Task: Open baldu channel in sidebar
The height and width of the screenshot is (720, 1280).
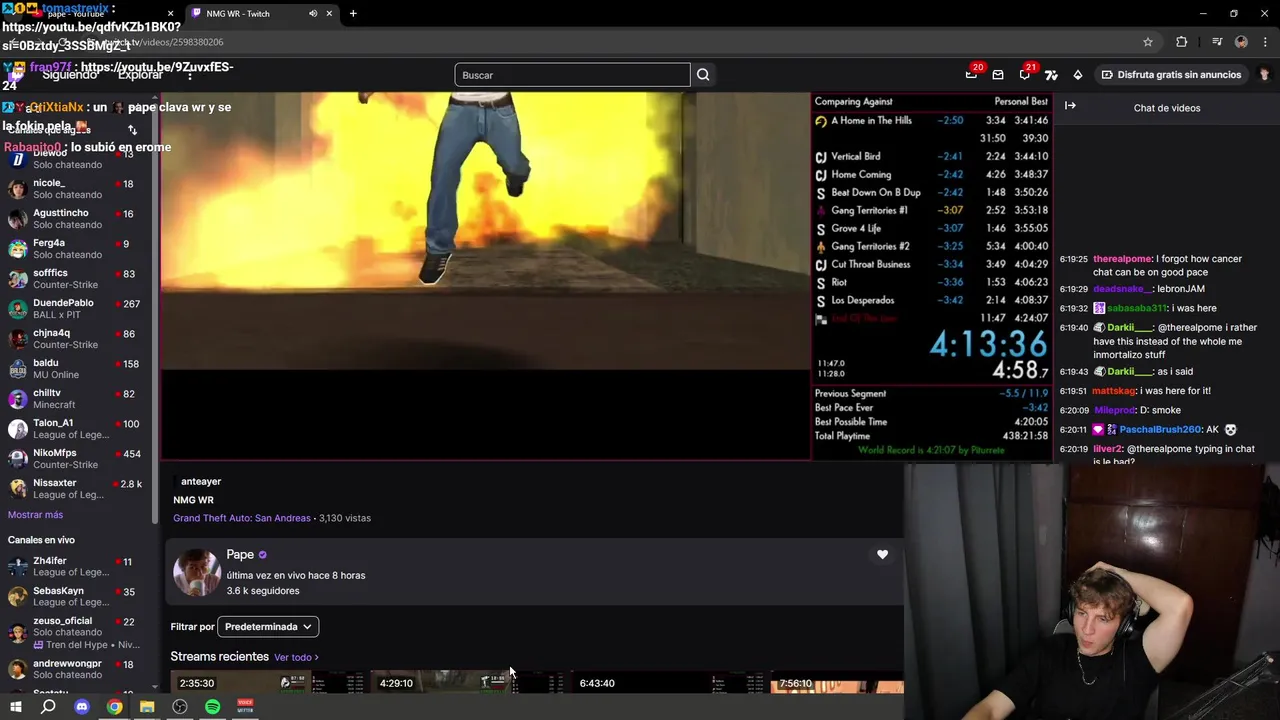Action: tap(78, 369)
